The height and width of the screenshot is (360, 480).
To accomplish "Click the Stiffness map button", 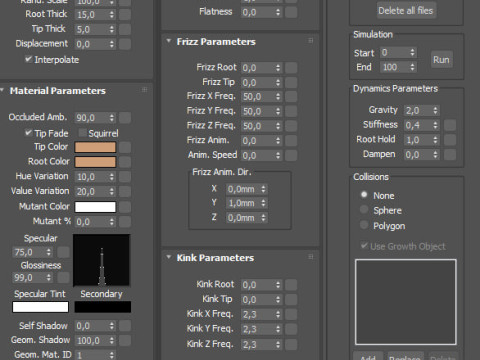I will click(x=450, y=125).
